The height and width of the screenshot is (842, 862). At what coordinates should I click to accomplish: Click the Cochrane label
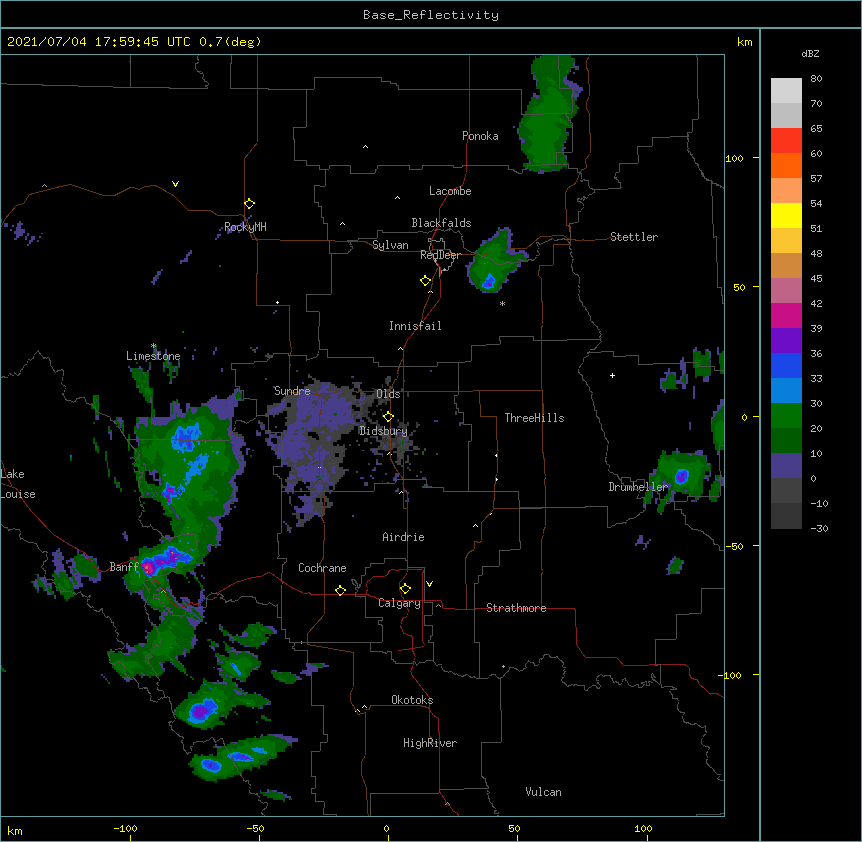point(322,568)
